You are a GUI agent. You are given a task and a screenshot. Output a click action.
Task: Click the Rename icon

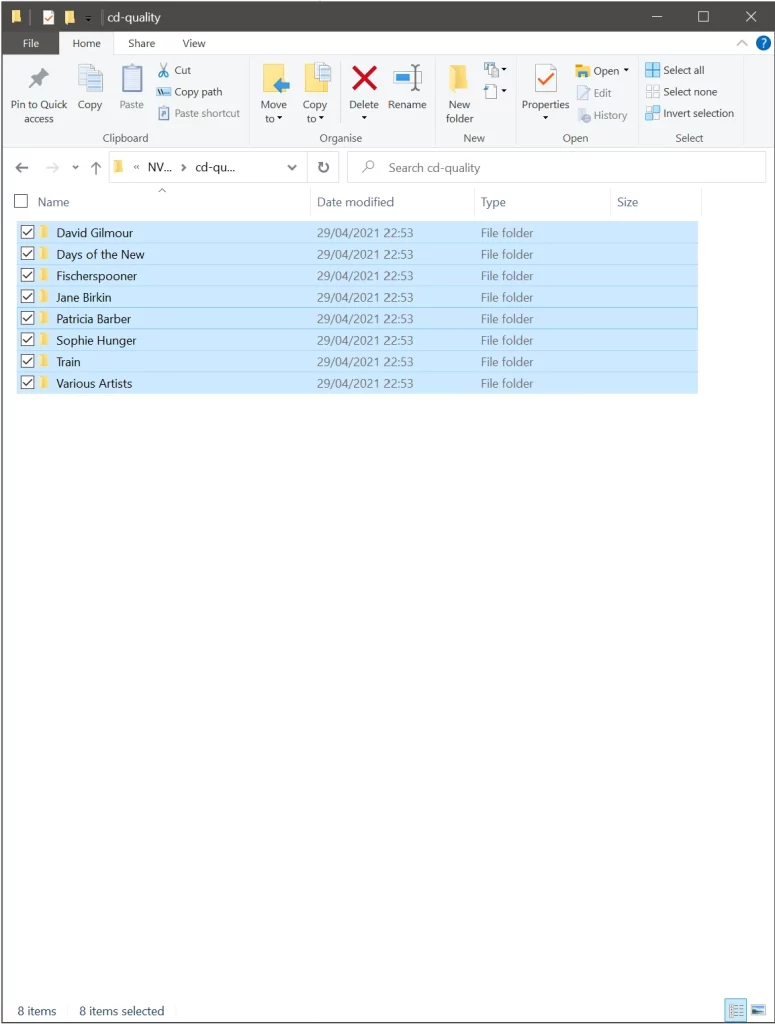407,78
